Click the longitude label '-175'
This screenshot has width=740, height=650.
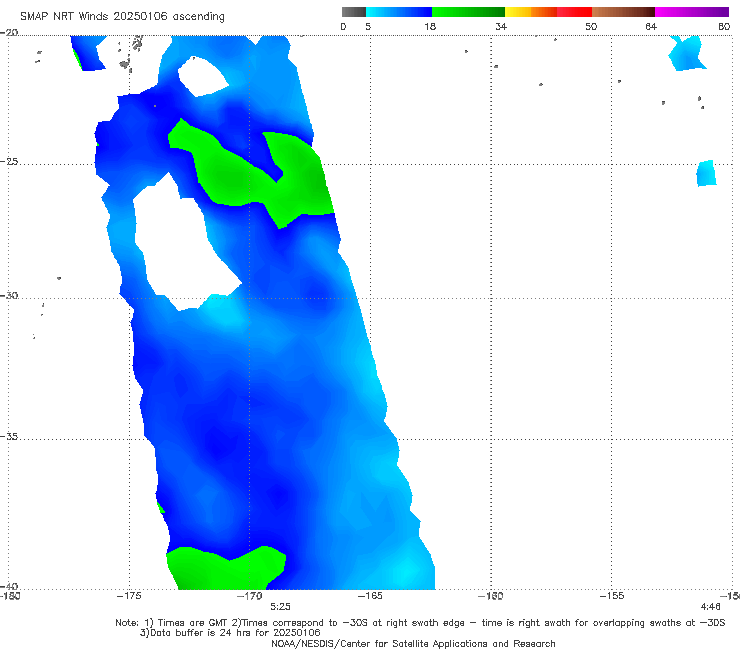point(129,596)
